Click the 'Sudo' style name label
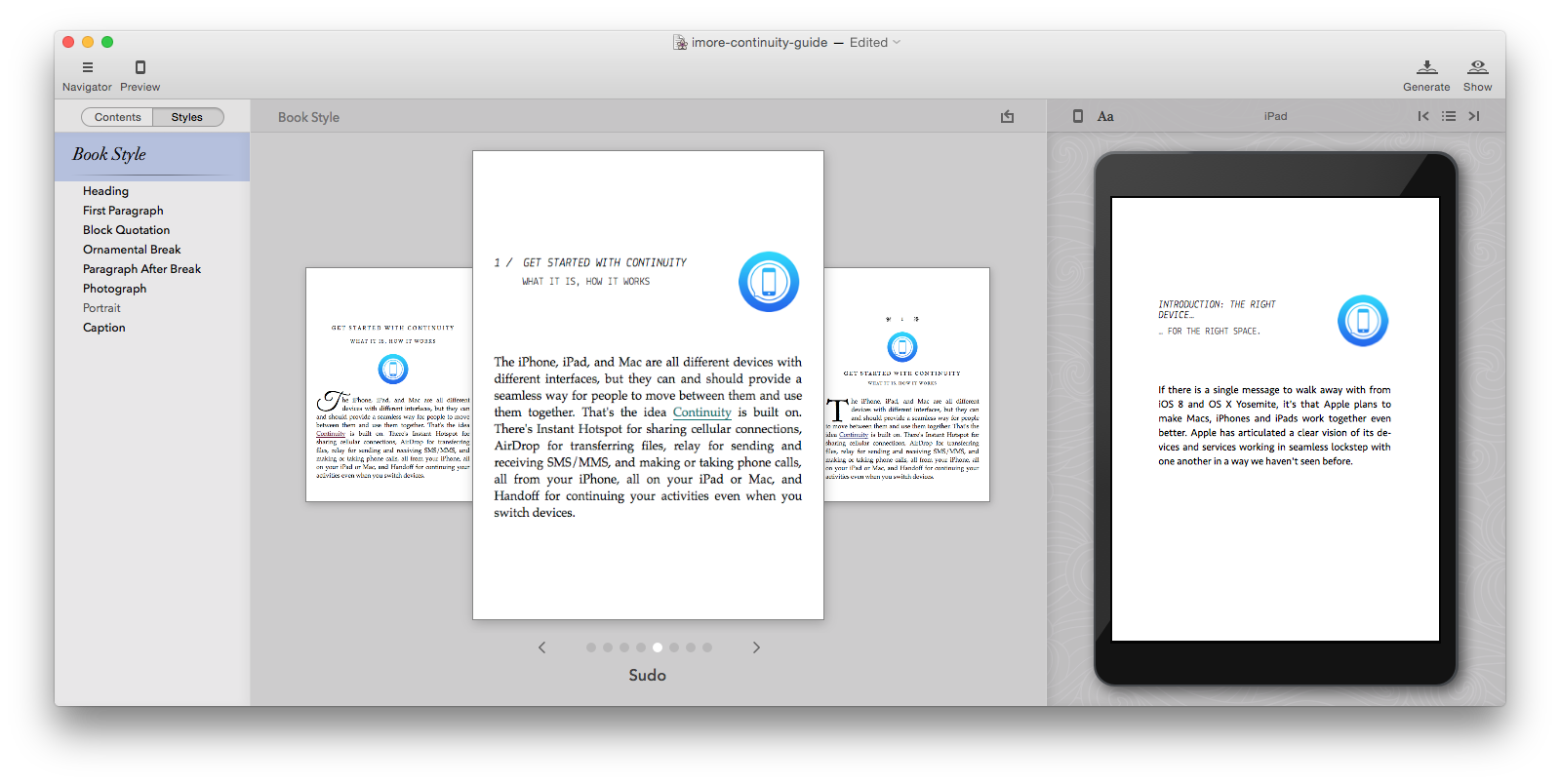Image resolution: width=1560 pixels, height=784 pixels. tap(647, 676)
